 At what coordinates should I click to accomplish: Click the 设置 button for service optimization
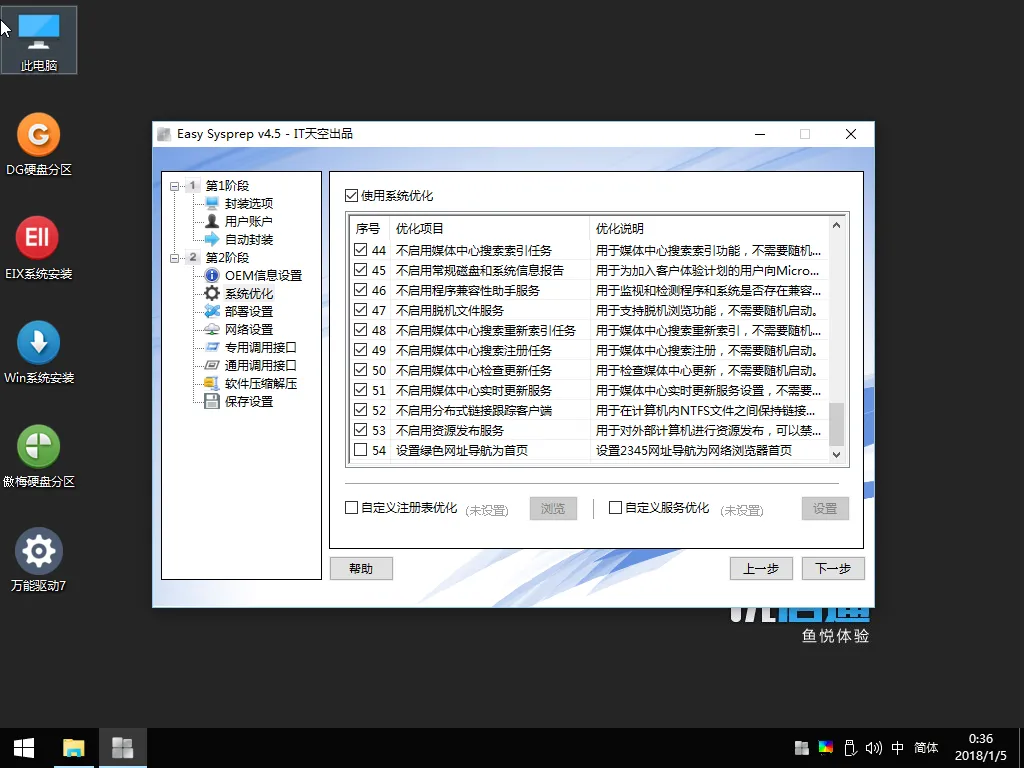tap(825, 508)
